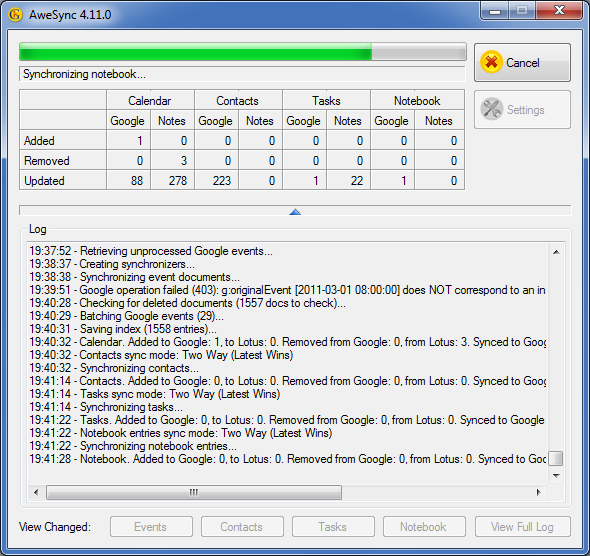590x556 pixels.
Task: View changed Contacts
Action: pos(242,527)
